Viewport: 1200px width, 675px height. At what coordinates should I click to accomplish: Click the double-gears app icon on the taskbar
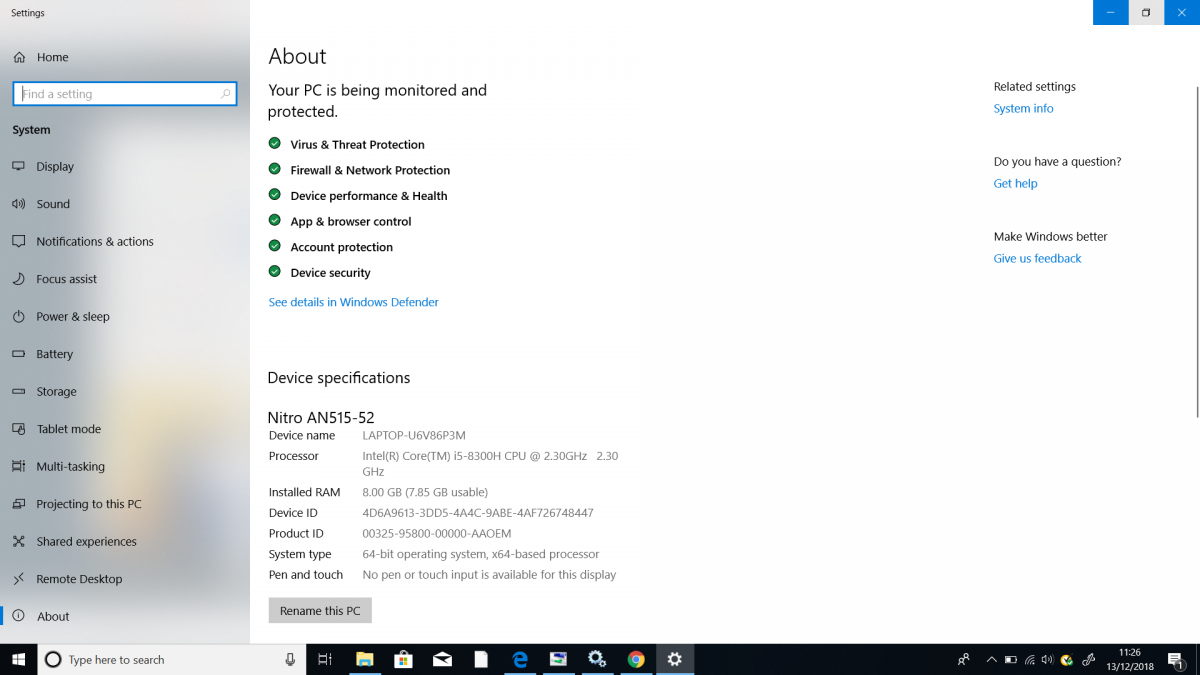(x=597, y=660)
